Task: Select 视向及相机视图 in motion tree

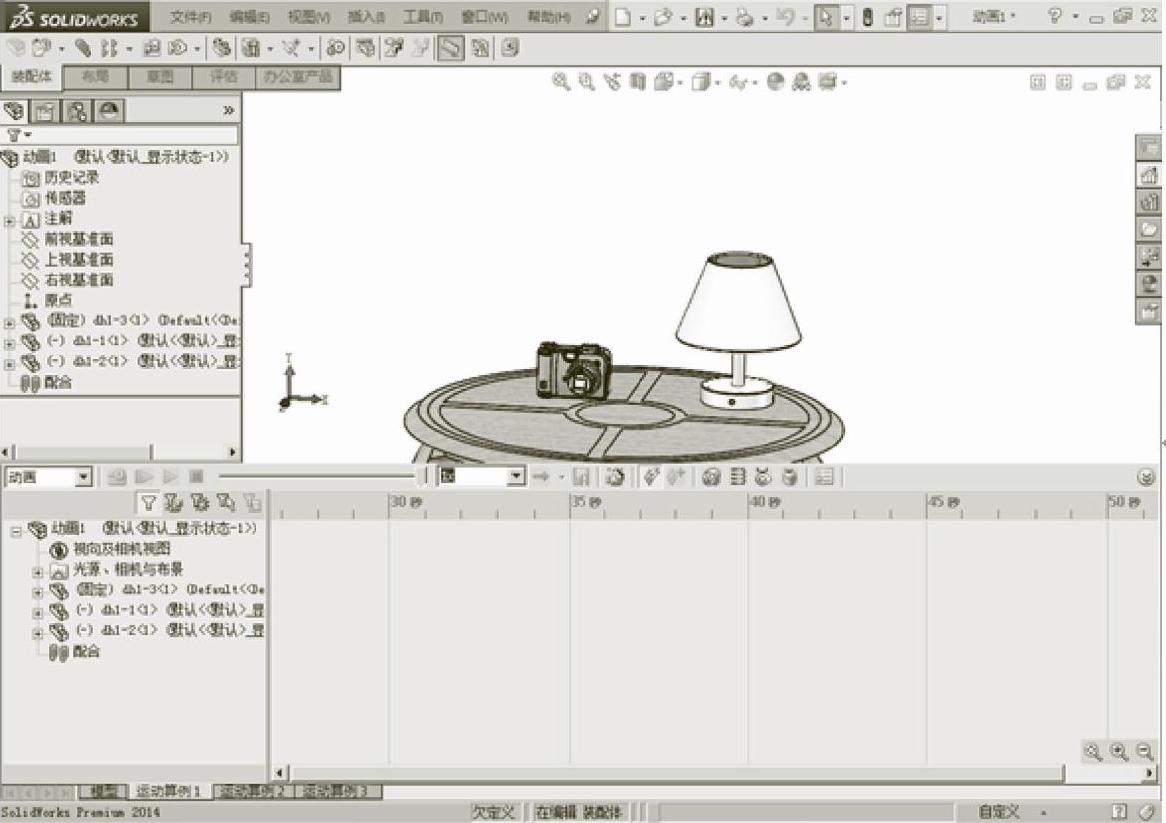Action: [x=121, y=549]
